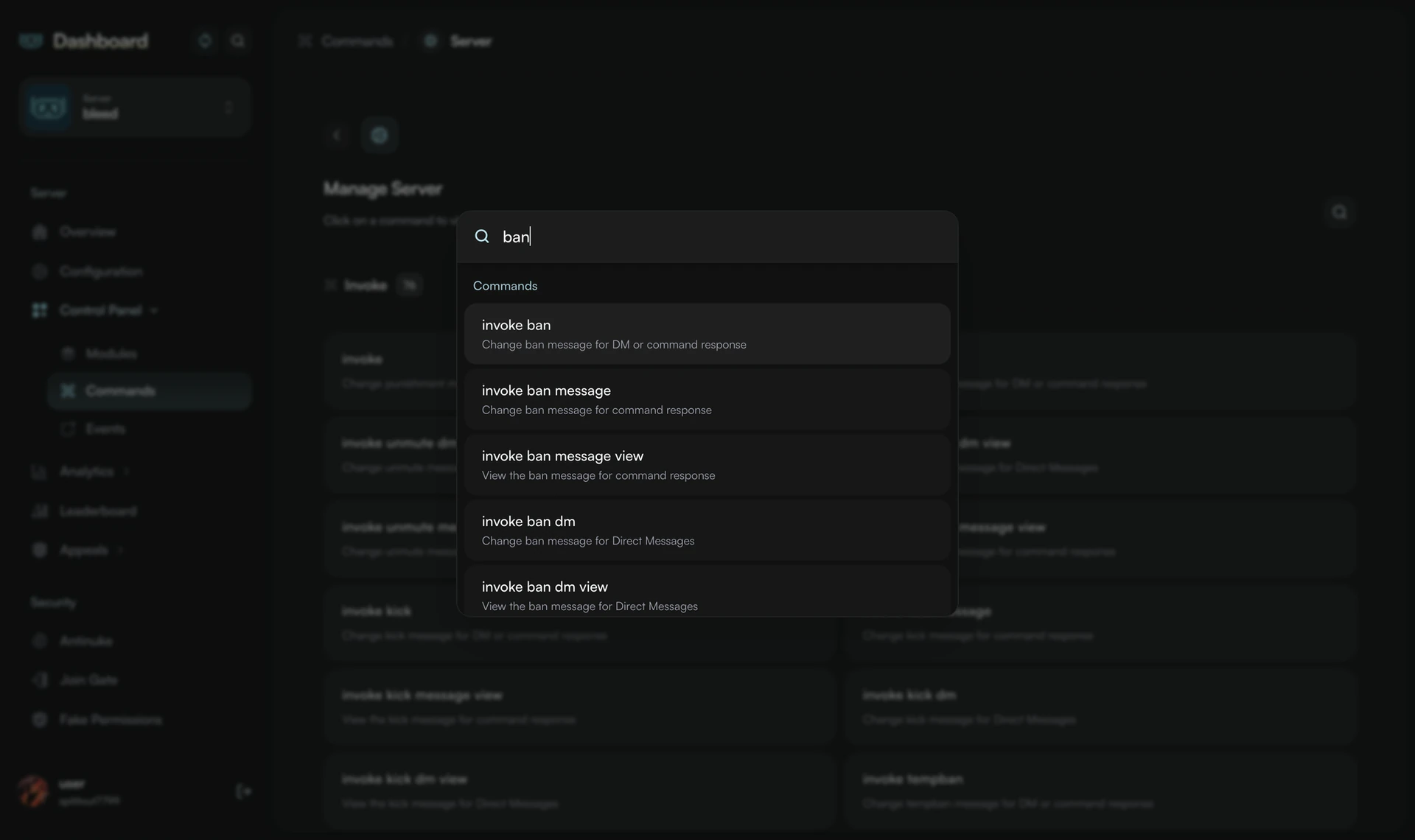Viewport: 1415px width, 840px height.
Task: Open Antinuke under Security
Action: tap(72, 642)
